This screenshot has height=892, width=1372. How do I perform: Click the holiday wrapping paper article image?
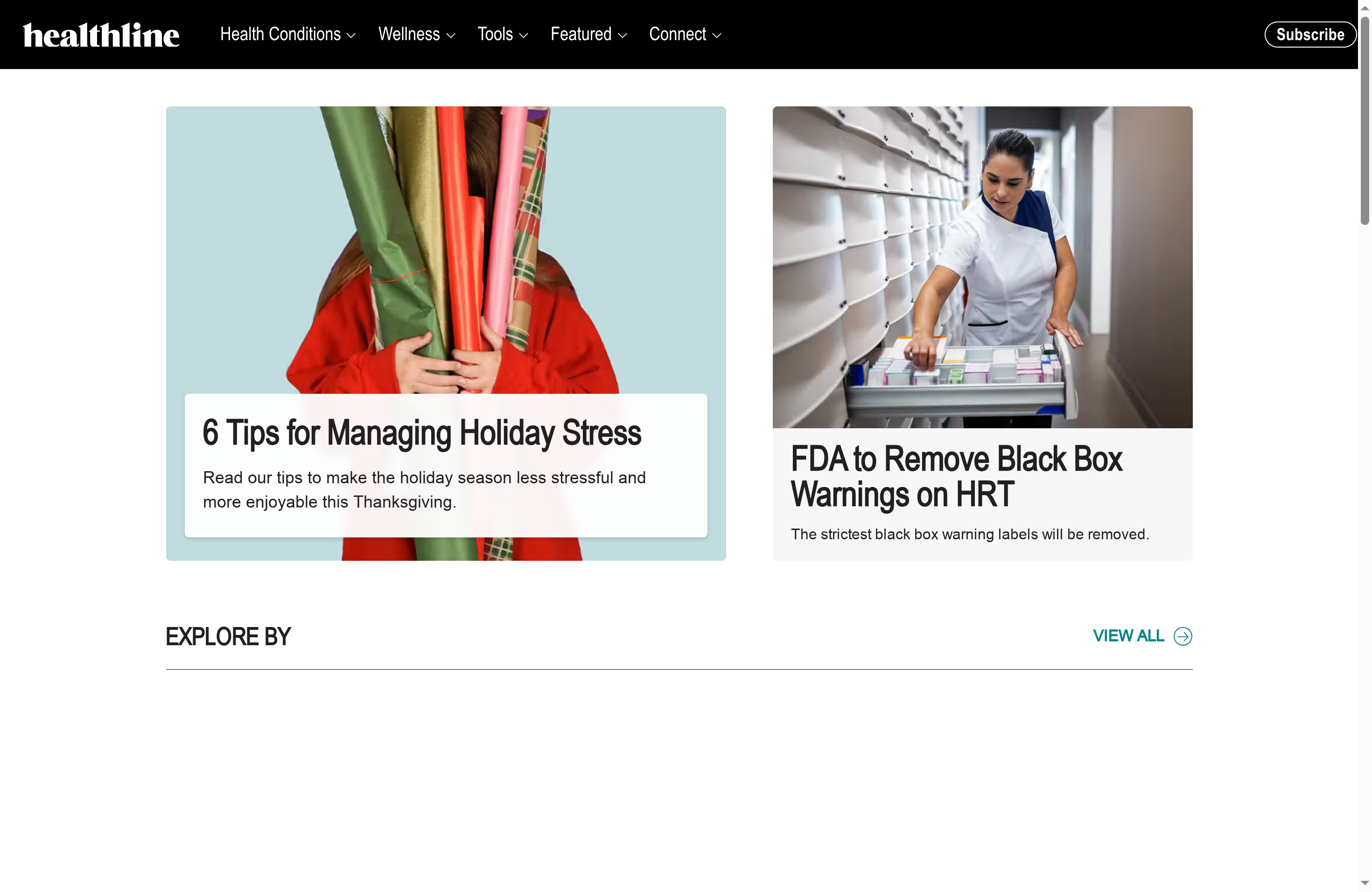[446, 242]
